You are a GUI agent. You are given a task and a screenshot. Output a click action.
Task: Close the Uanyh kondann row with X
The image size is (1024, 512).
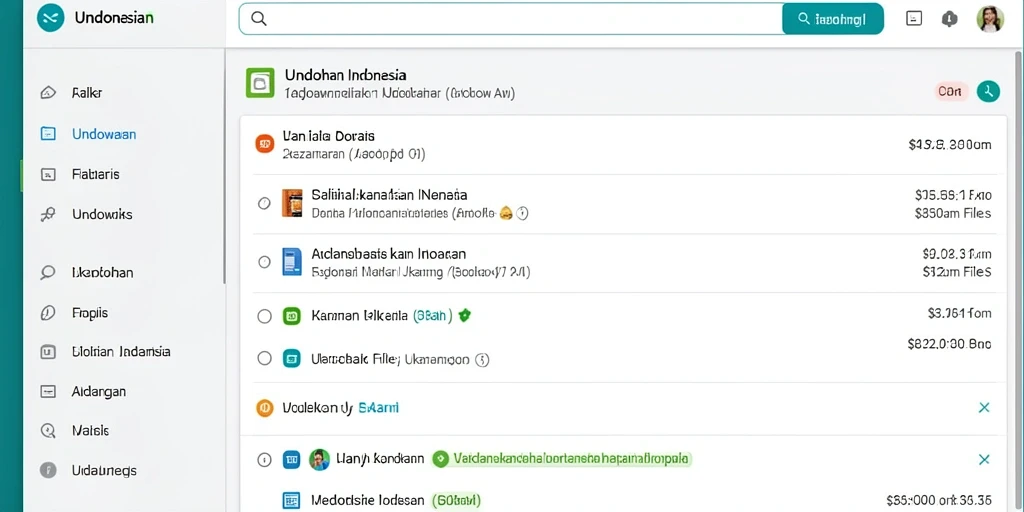coord(984,459)
